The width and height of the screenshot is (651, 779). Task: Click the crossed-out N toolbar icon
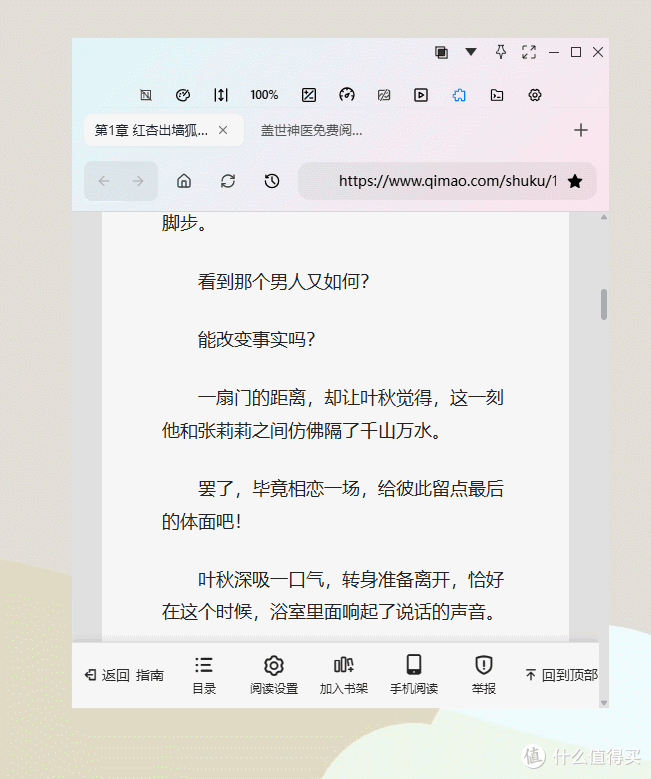(x=146, y=95)
